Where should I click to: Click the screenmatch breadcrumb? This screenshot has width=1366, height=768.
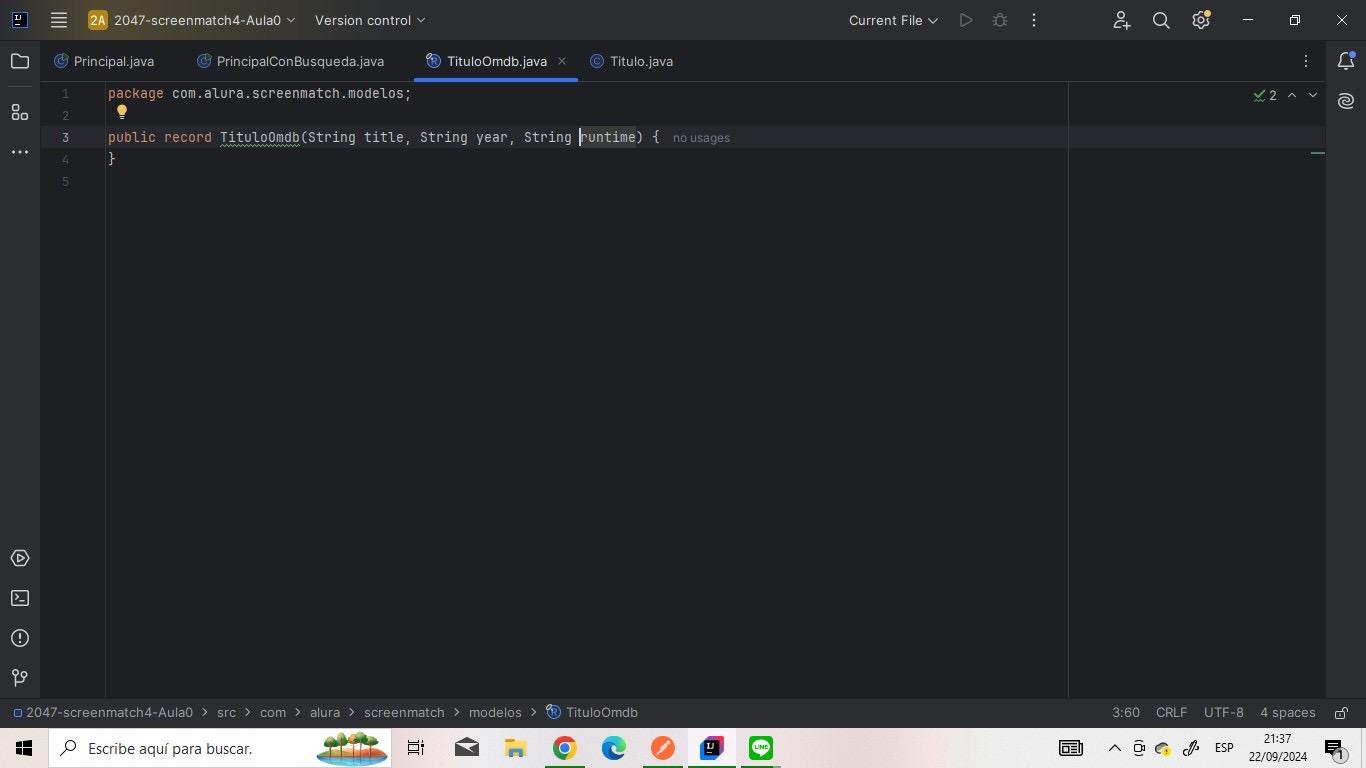point(404,713)
